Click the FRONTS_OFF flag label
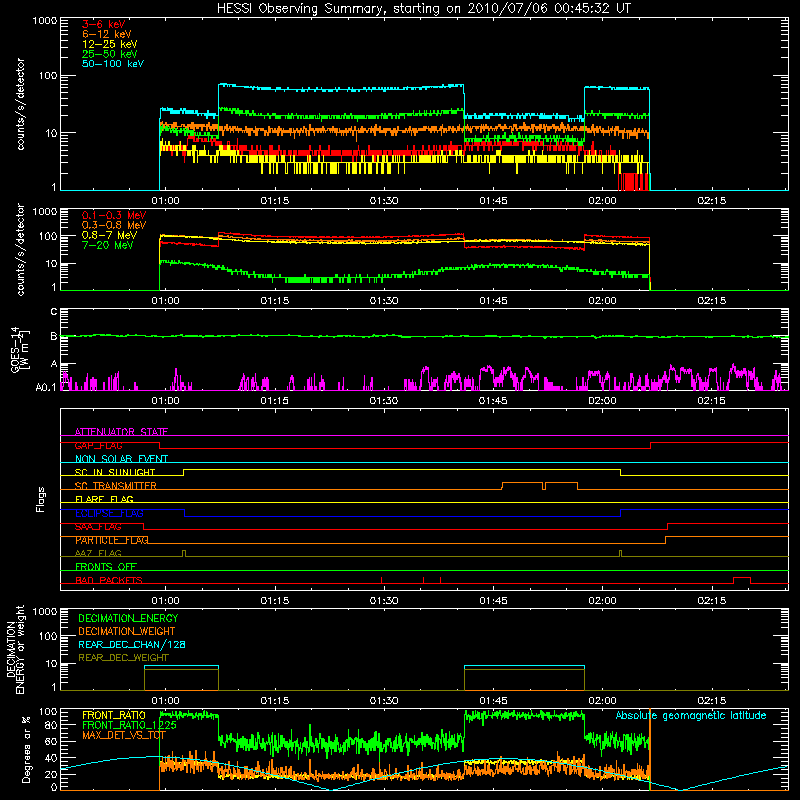 [106, 567]
